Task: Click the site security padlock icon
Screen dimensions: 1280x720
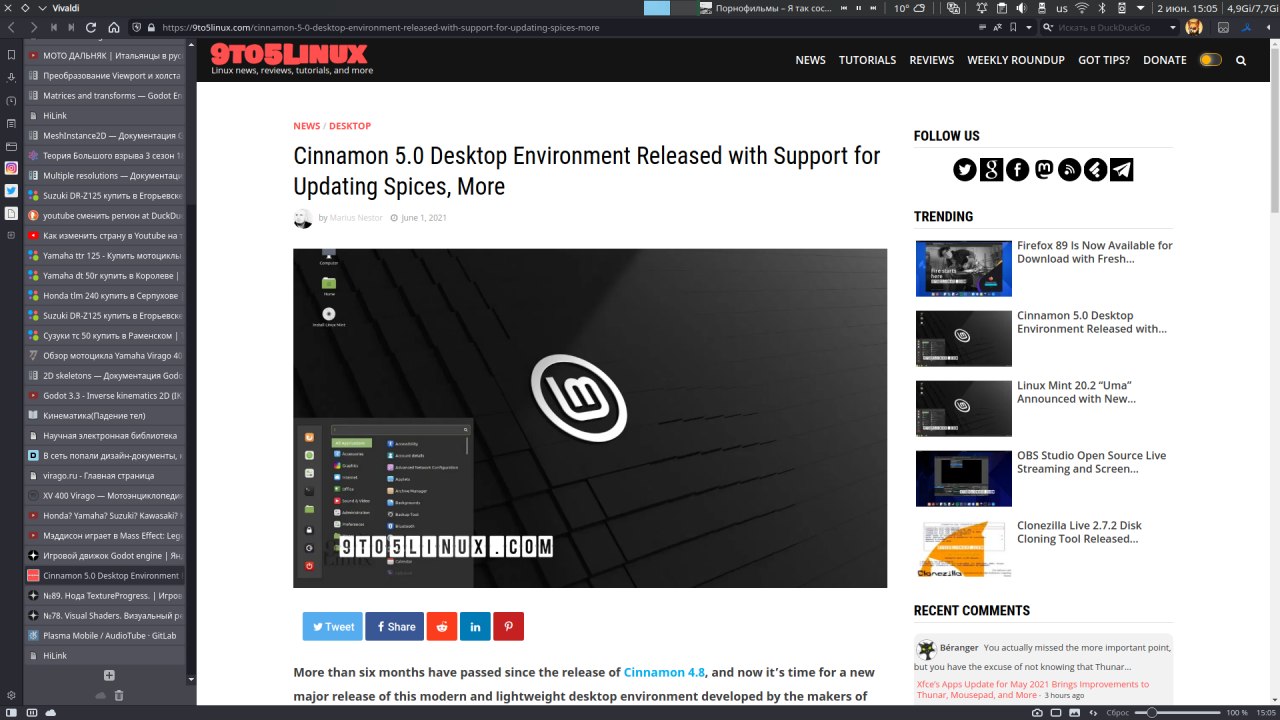Action: 151,28
